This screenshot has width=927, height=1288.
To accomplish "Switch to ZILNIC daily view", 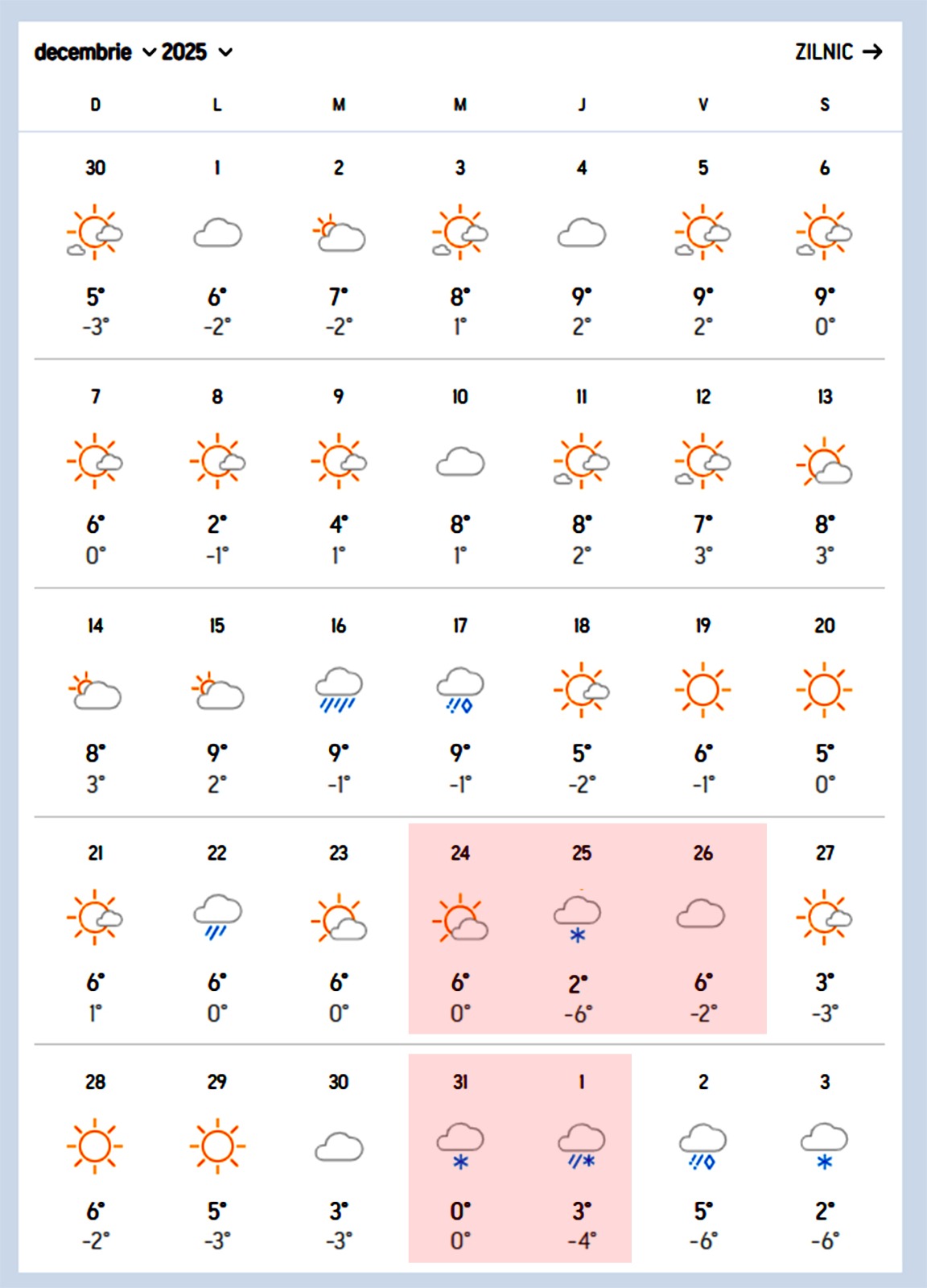I will [x=824, y=52].
